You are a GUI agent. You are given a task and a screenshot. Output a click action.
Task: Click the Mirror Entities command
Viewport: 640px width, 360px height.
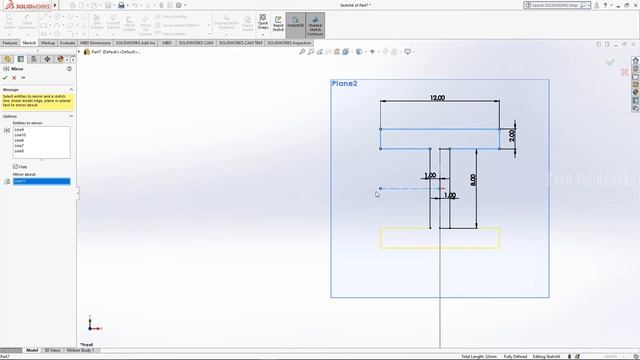coord(171,17)
